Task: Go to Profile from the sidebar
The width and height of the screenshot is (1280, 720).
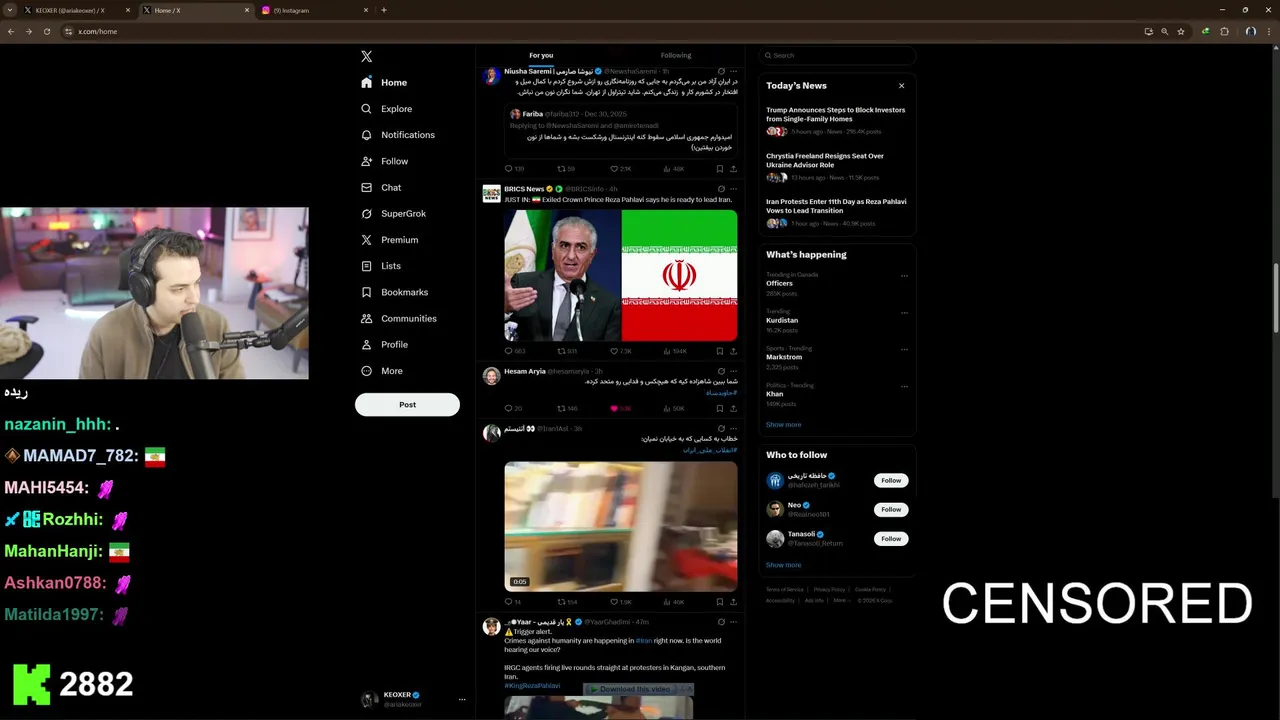Action: click(384, 344)
